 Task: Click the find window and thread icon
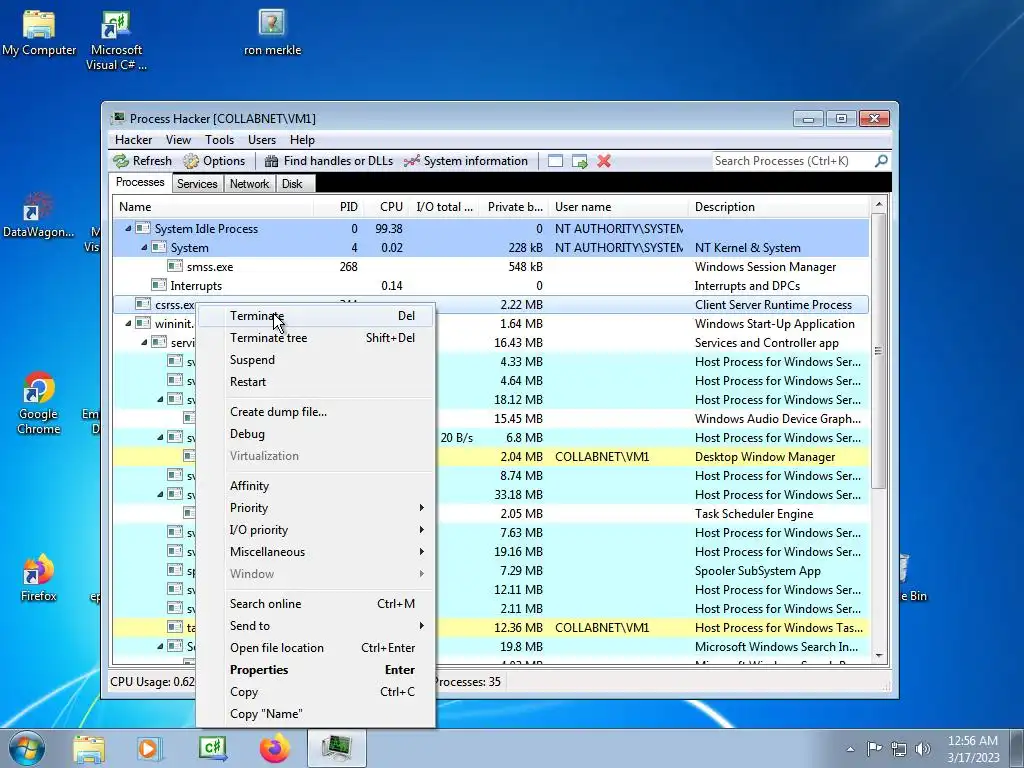(579, 161)
